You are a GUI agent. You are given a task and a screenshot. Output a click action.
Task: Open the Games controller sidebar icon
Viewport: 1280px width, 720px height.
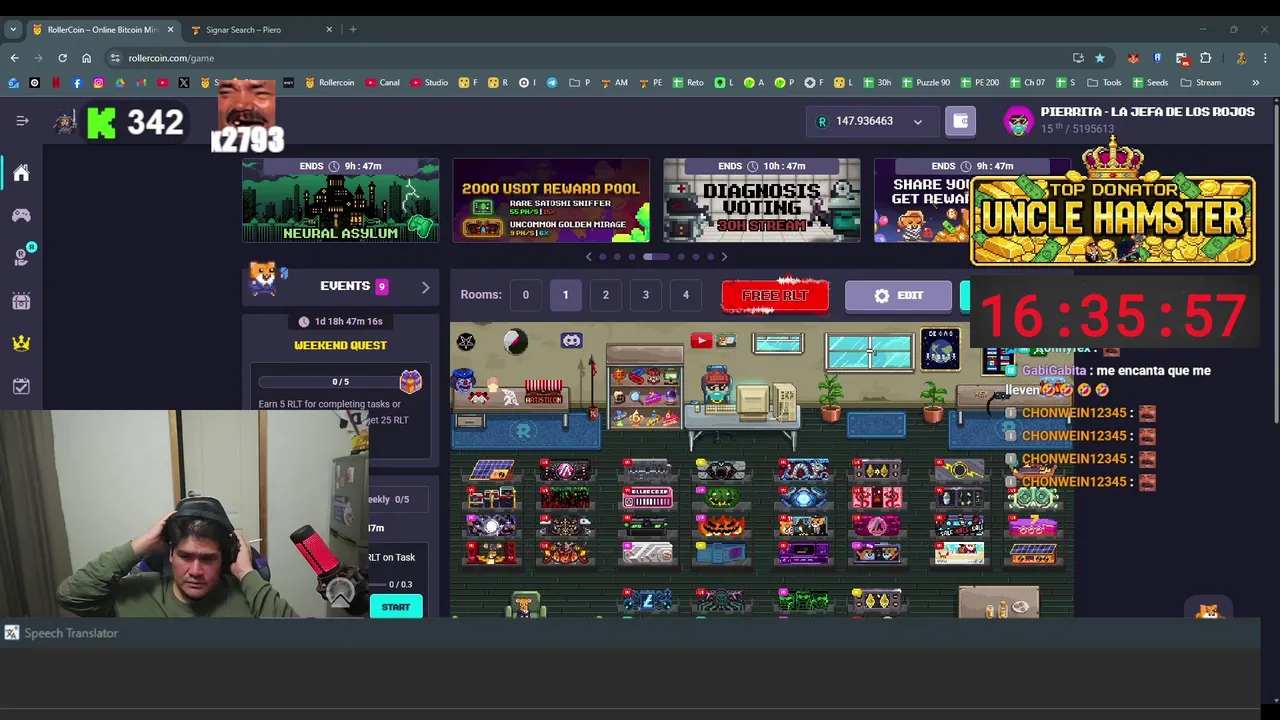[21, 215]
